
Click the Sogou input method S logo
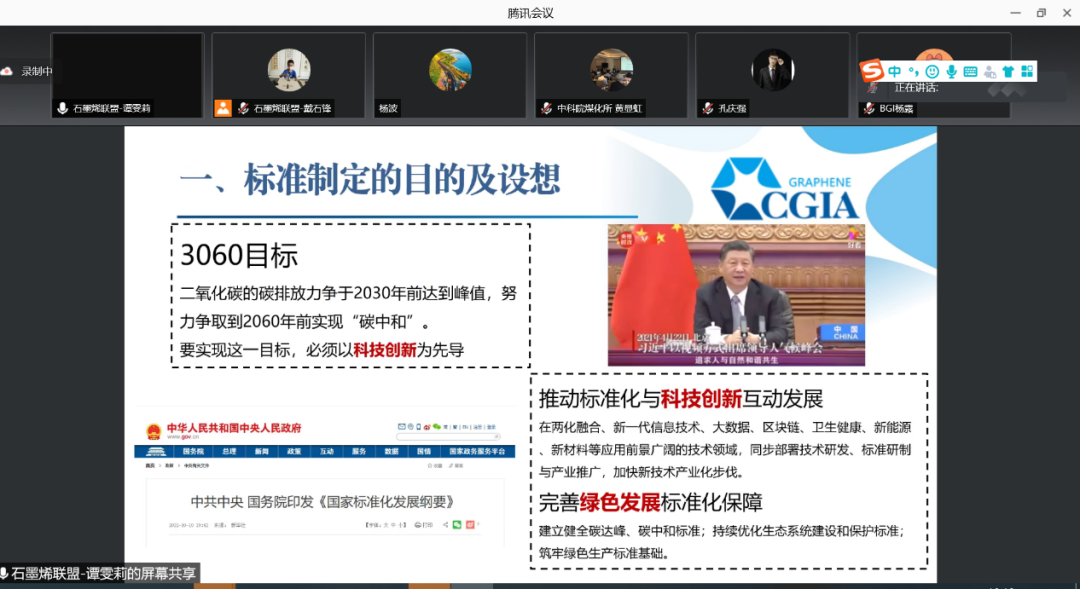[x=871, y=70]
